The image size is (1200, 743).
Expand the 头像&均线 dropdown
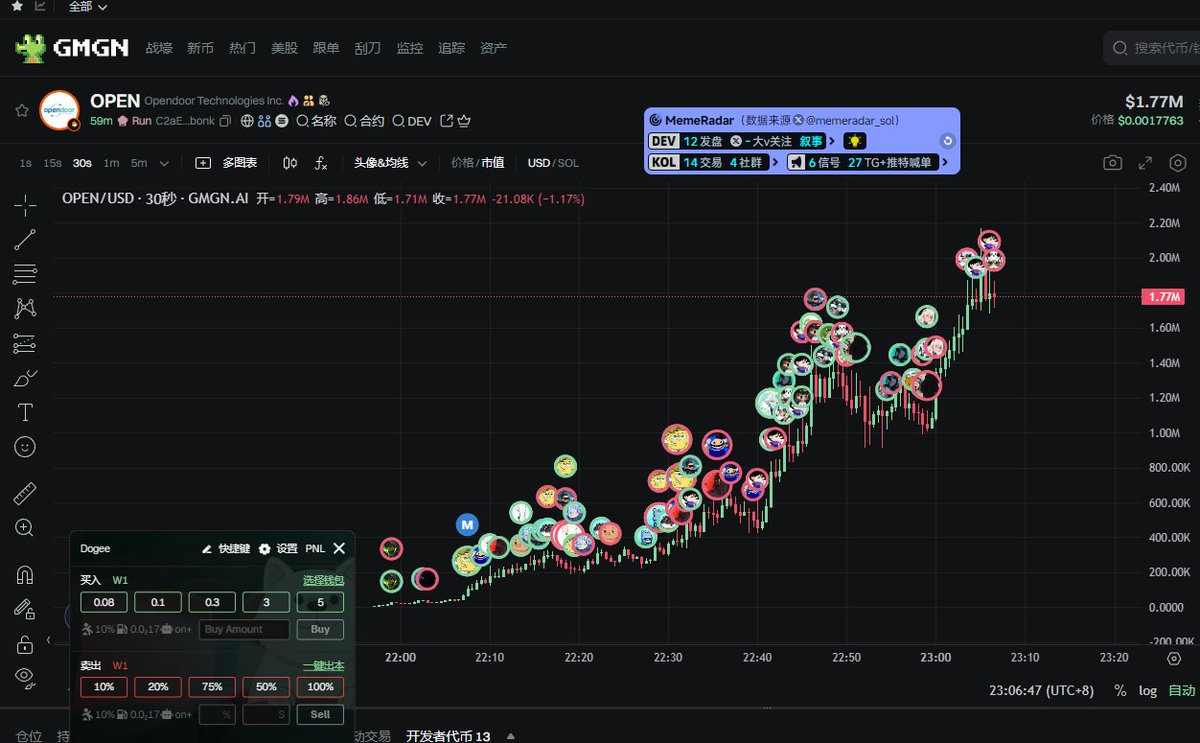point(390,163)
